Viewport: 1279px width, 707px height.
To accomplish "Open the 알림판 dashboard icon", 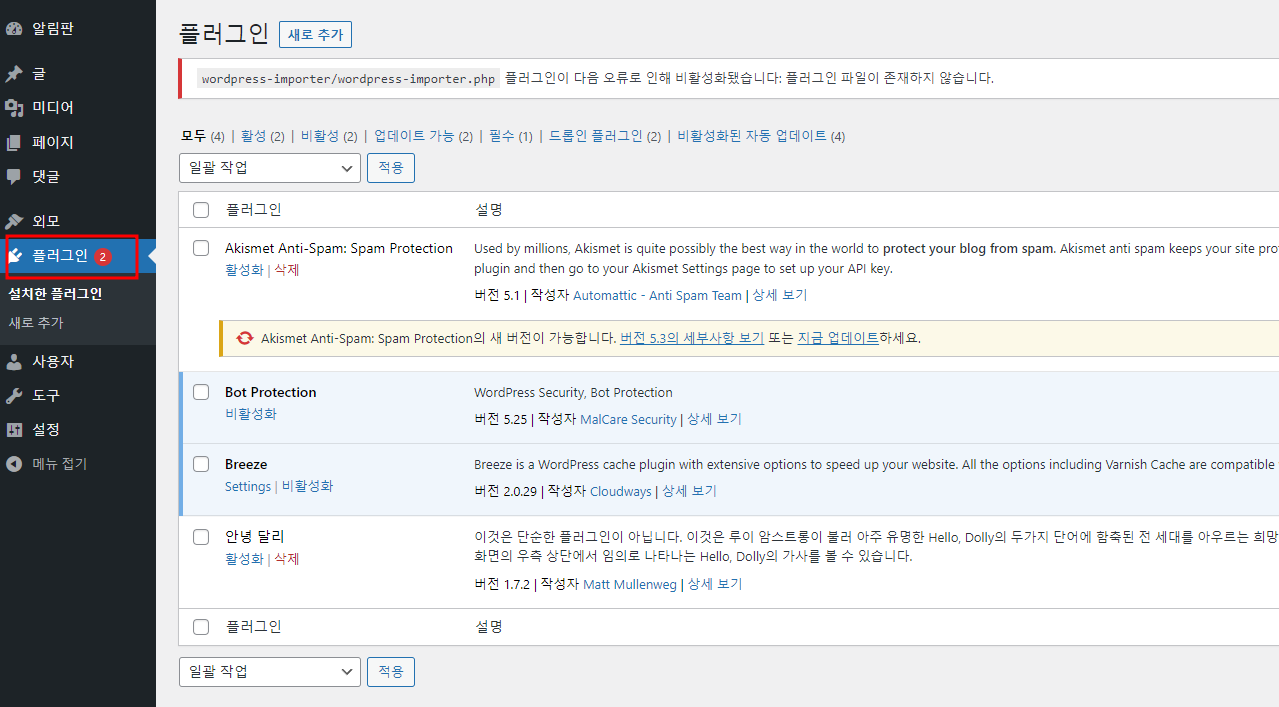I will coord(14,29).
